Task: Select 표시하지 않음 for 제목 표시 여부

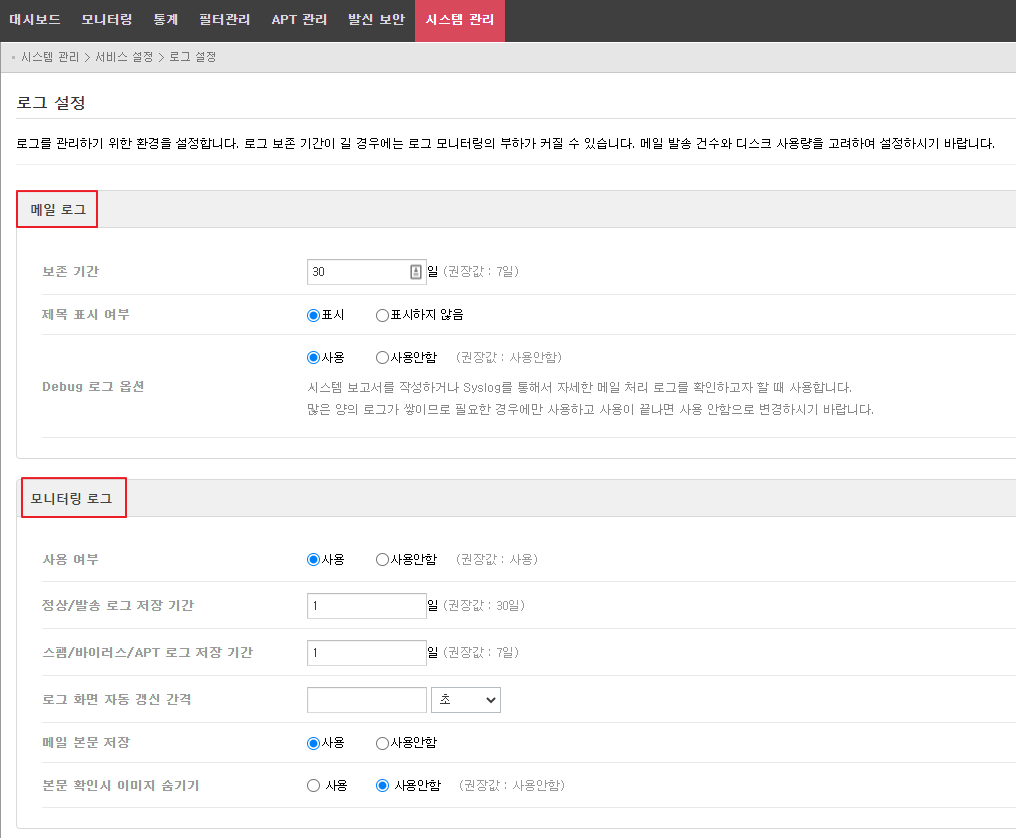Action: 382,315
